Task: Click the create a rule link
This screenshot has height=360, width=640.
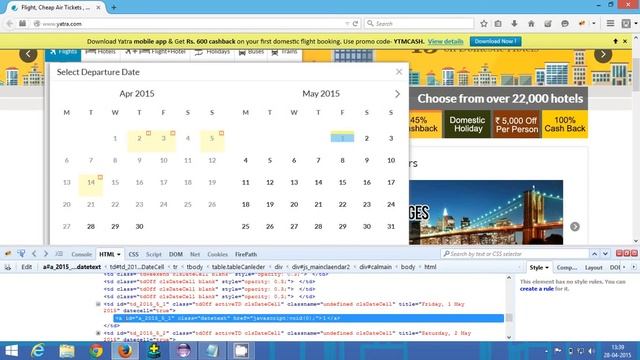Action: point(537,289)
